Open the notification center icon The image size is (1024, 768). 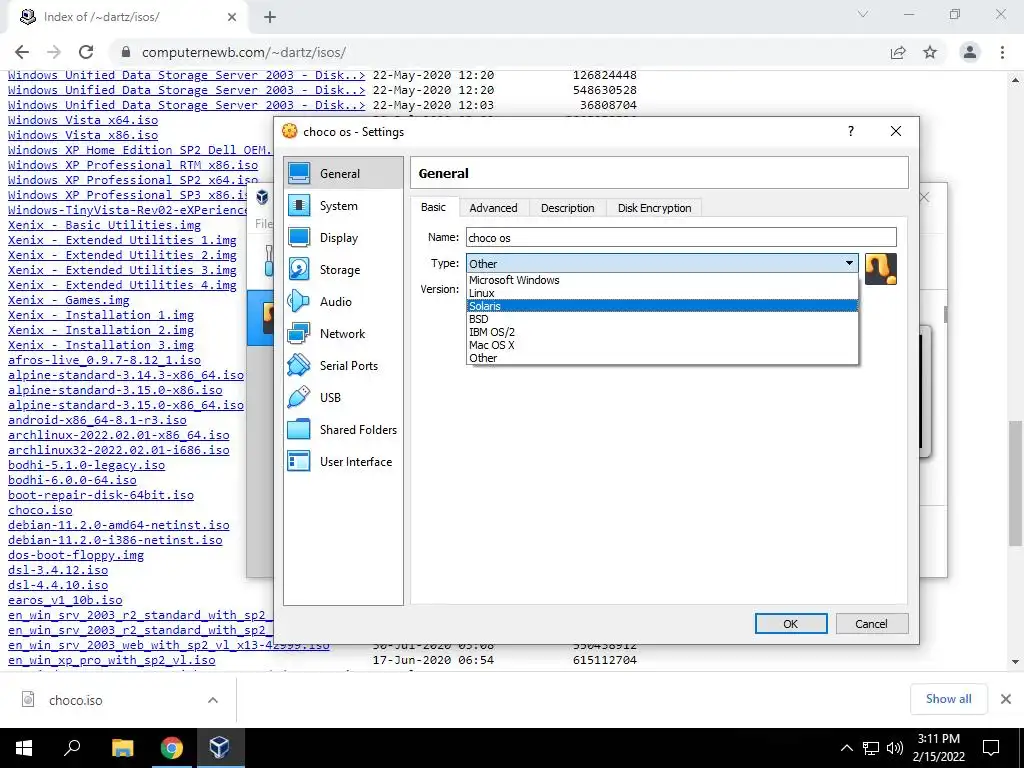click(x=991, y=748)
